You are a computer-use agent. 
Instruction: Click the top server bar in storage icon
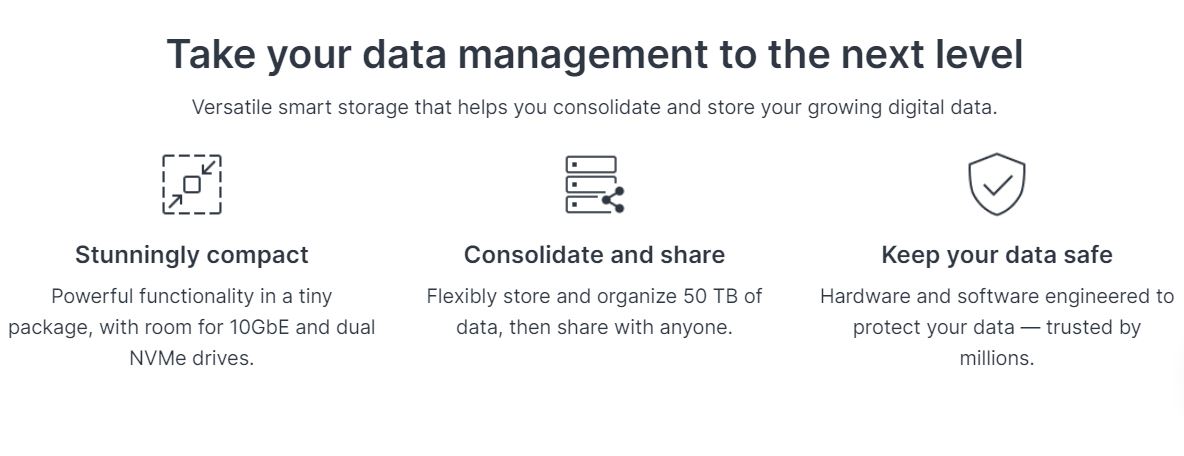[591, 164]
